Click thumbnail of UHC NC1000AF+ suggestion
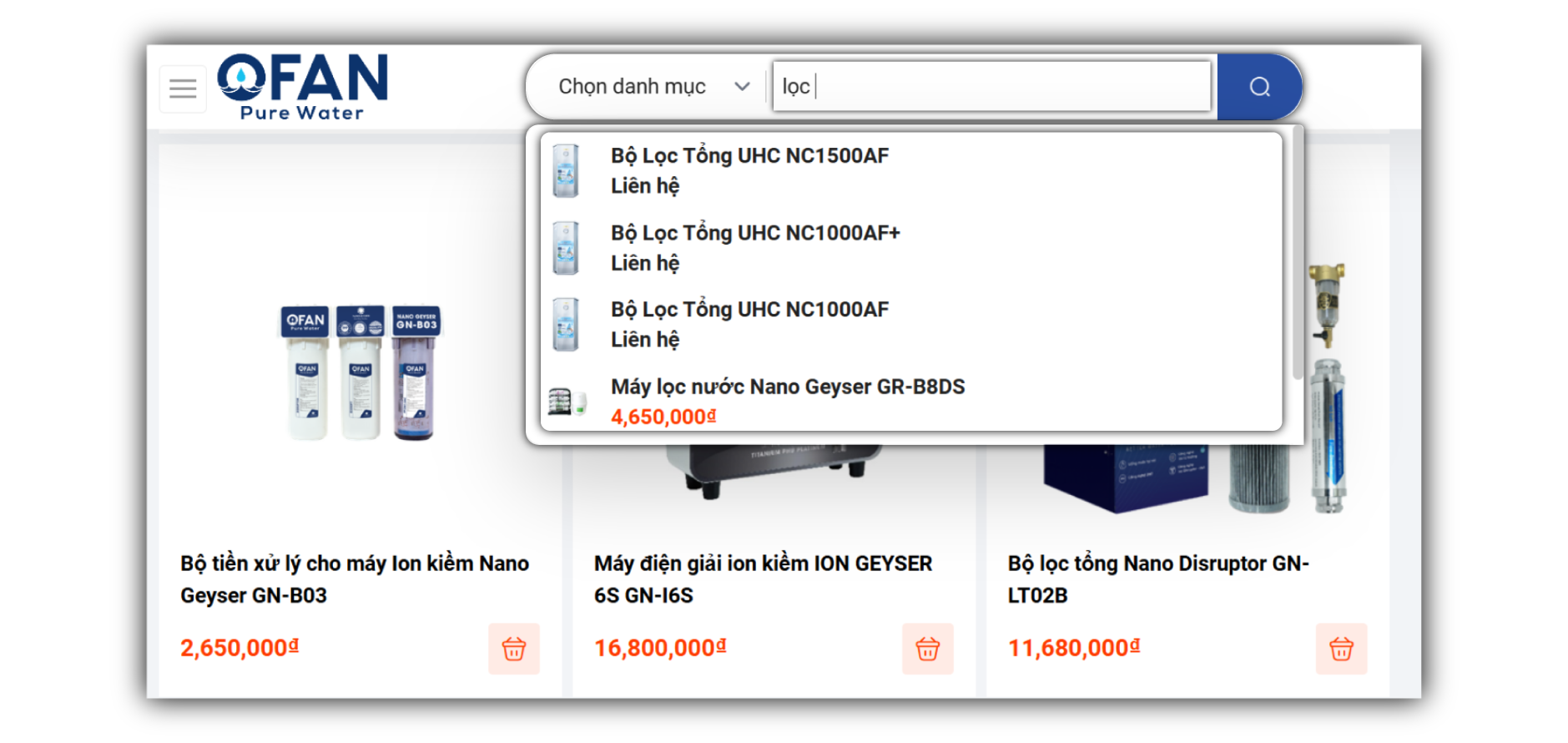The height and width of the screenshot is (743, 1568). (566, 248)
